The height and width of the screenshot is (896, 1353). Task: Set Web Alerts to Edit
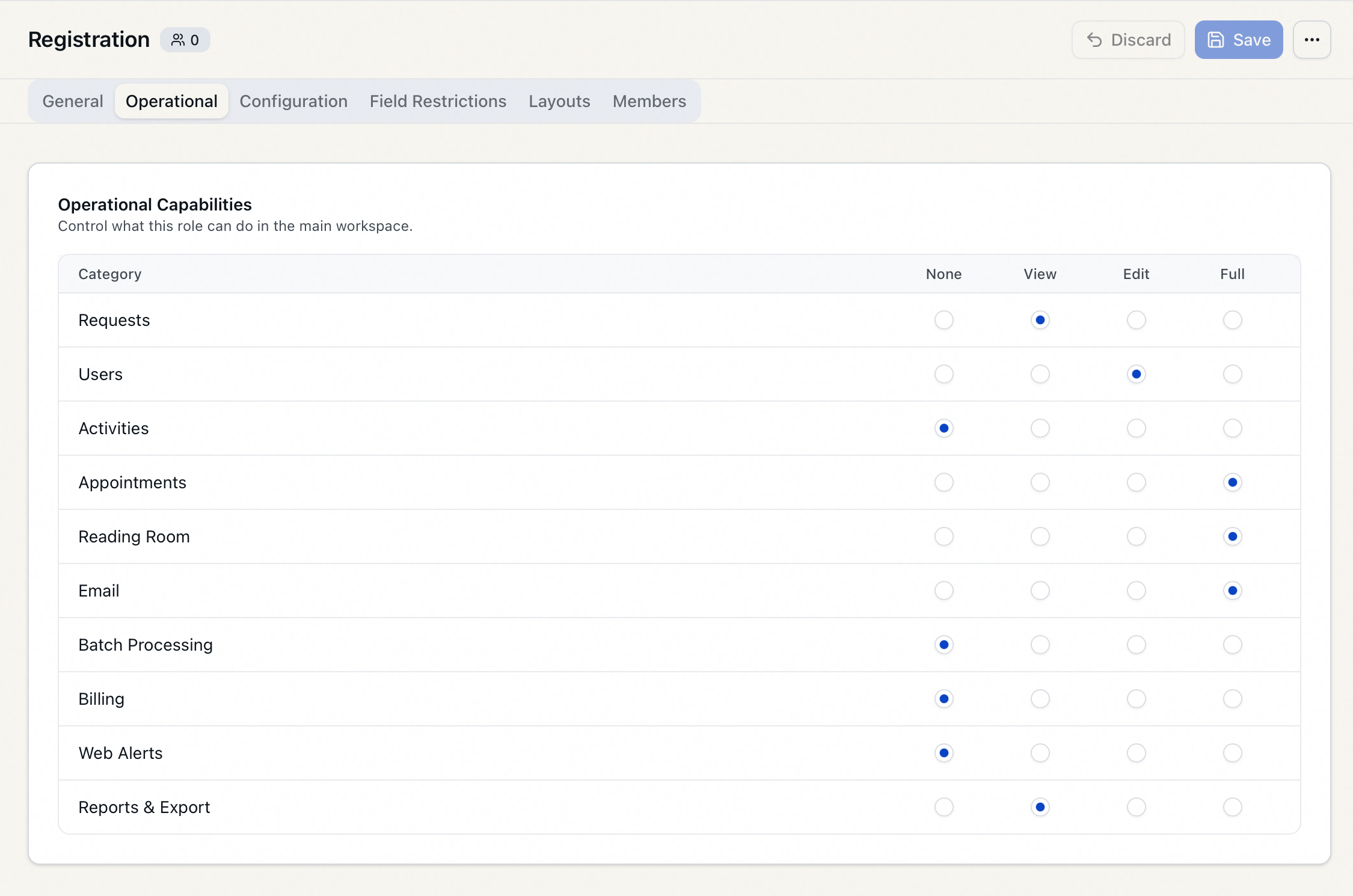pyautogui.click(x=1137, y=753)
